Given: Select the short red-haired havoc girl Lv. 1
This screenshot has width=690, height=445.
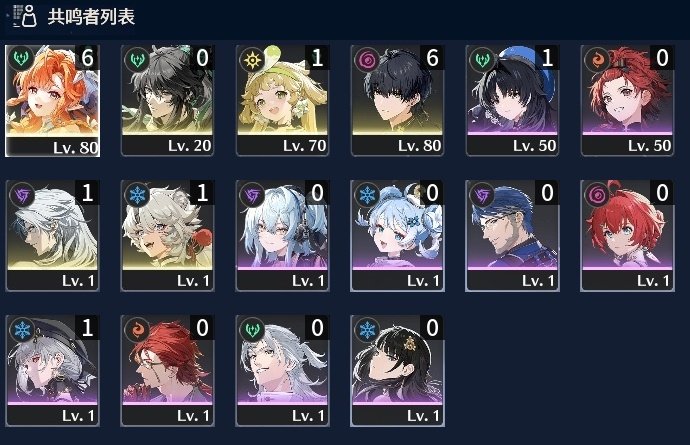Looking at the screenshot, I should [627, 235].
